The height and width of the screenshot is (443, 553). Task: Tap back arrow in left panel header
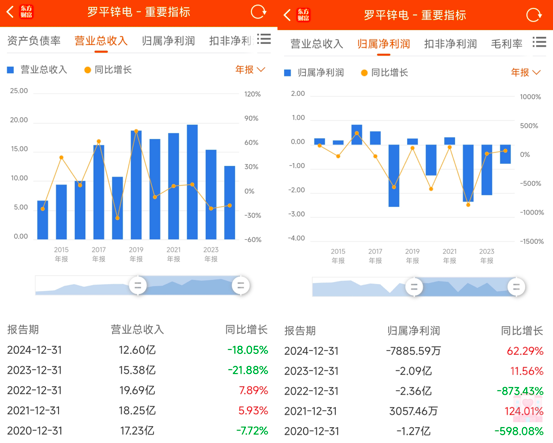[x=10, y=12]
